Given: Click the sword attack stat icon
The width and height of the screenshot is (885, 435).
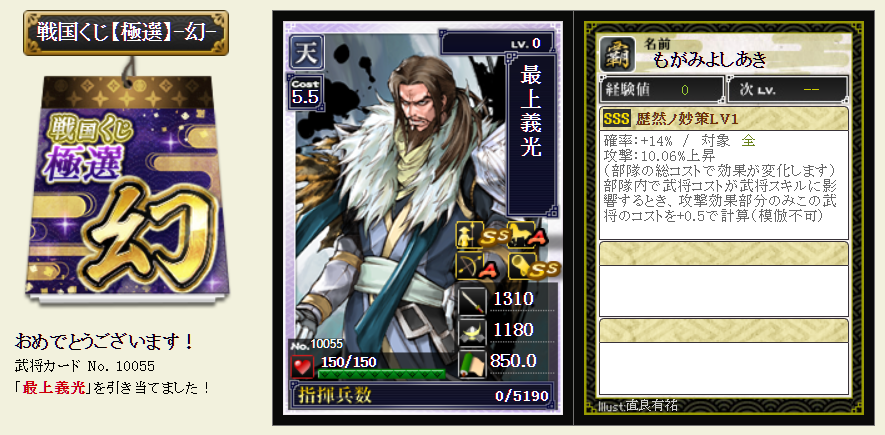Looking at the screenshot, I should 473,301.
